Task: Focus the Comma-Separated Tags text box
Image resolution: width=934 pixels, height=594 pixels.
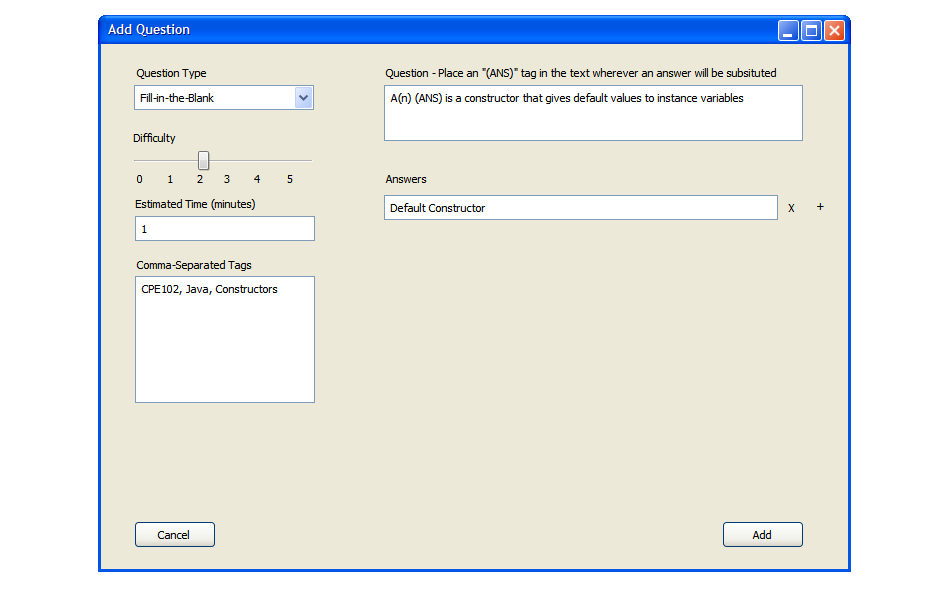Action: [224, 340]
